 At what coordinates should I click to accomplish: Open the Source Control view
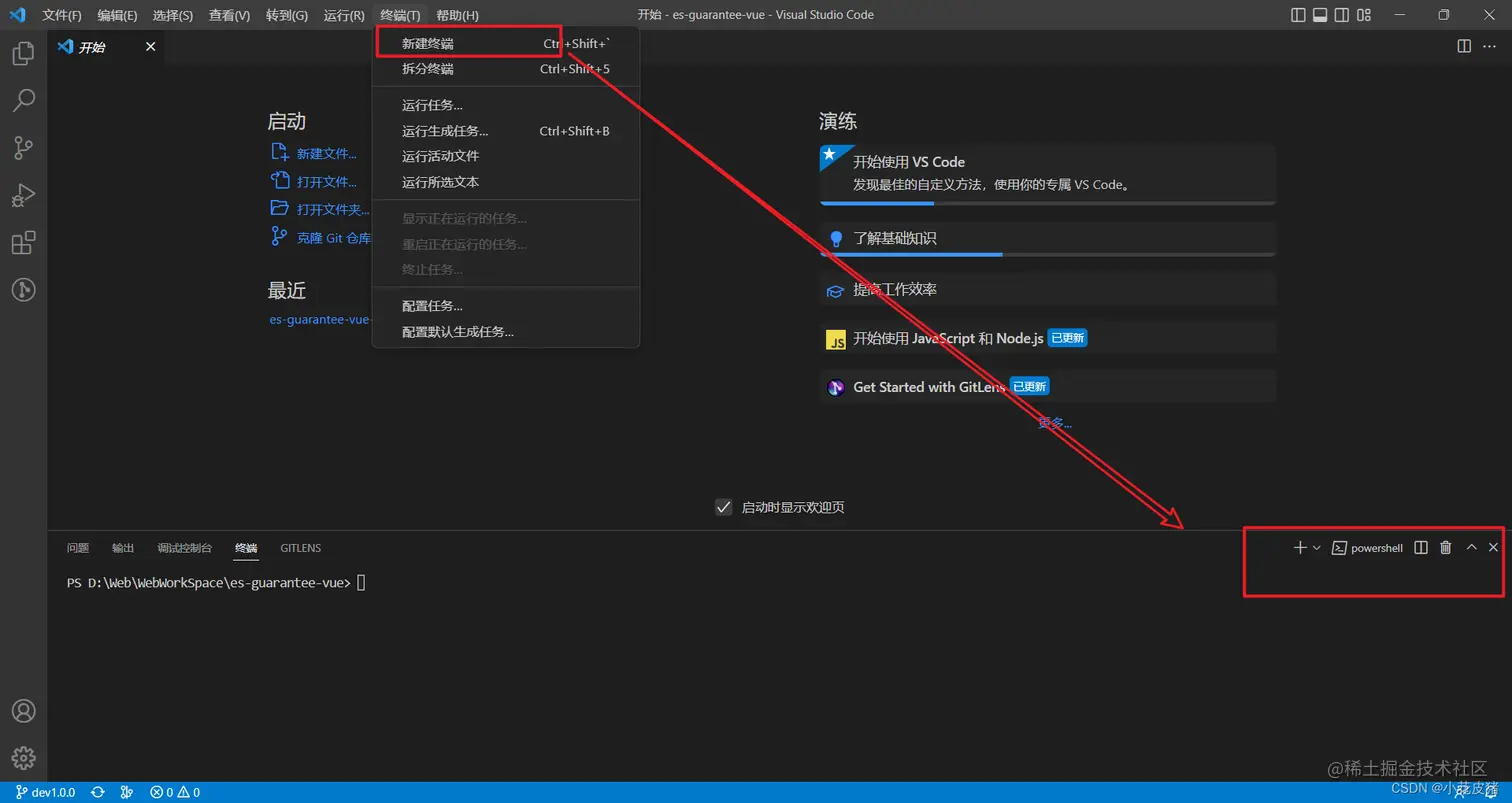(x=23, y=148)
